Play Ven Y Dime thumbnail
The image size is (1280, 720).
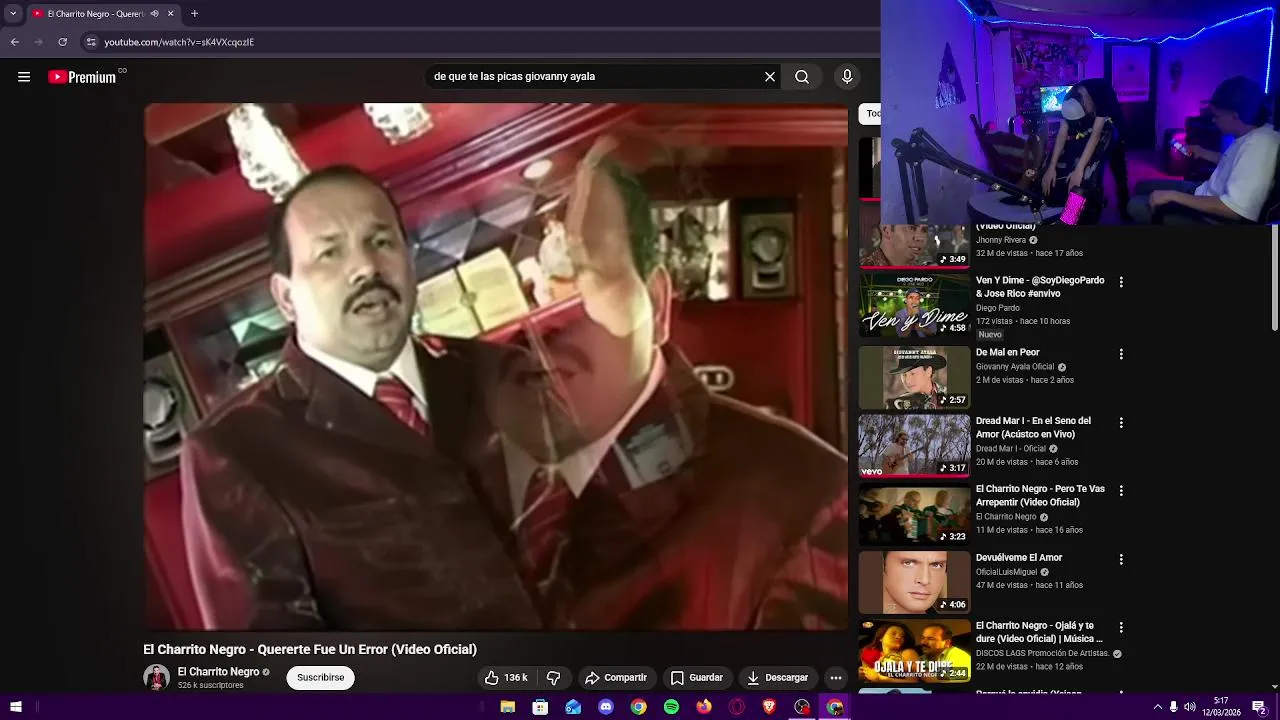(x=914, y=306)
